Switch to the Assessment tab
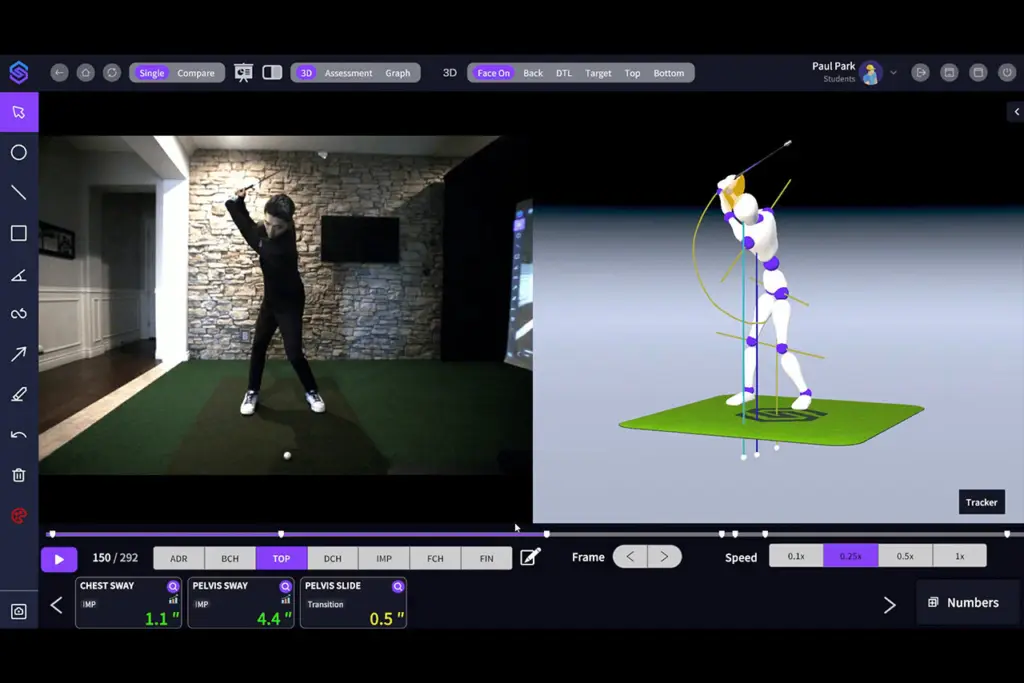The width and height of the screenshot is (1024, 683). 348,73
